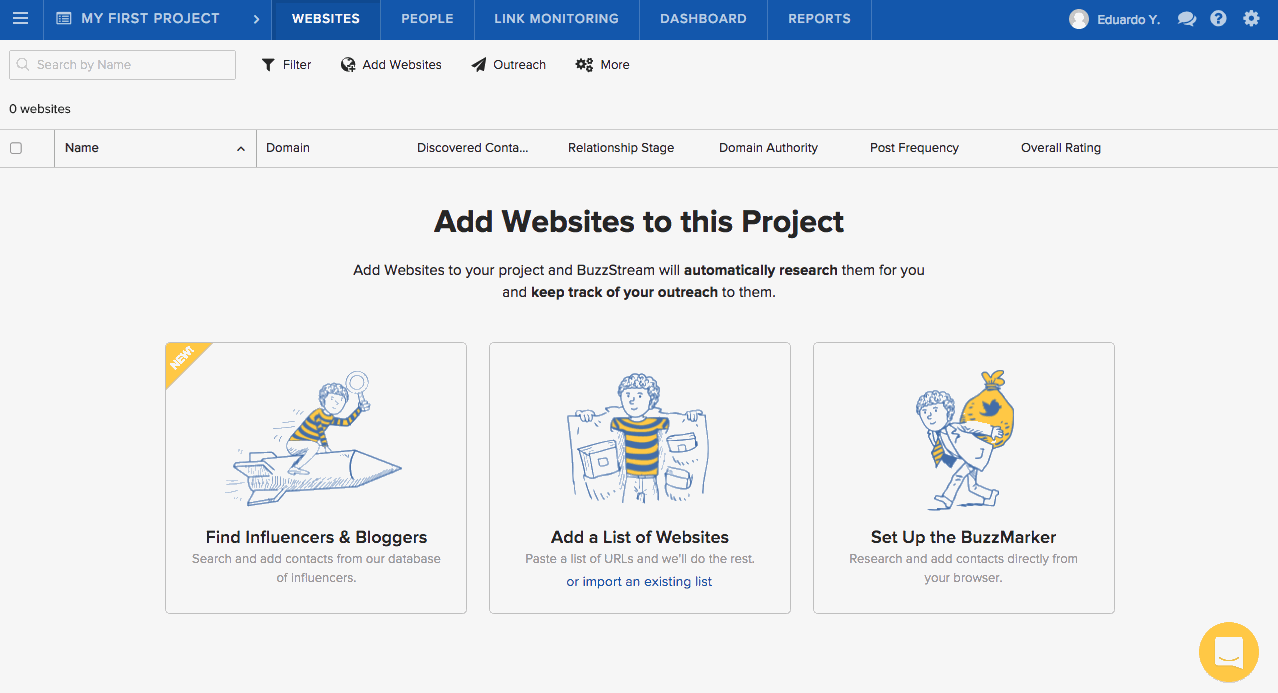Viewport: 1278px width, 693px height.
Task: Click the rocket illustration thumbnail
Action: (x=316, y=438)
